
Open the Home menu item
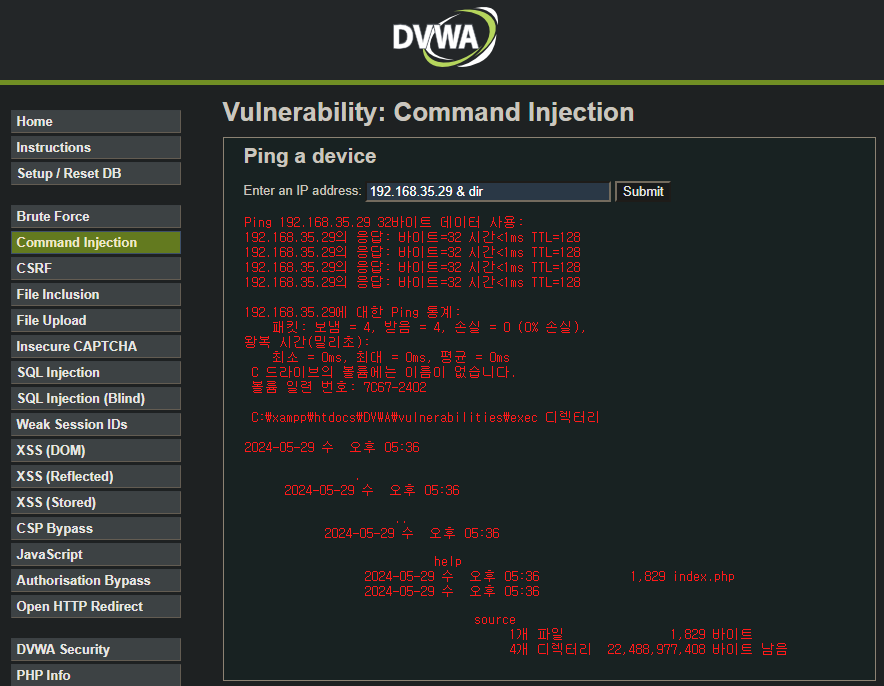click(x=96, y=121)
